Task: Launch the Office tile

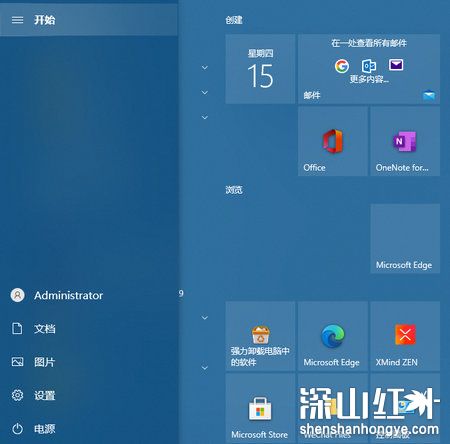Action: click(x=333, y=141)
